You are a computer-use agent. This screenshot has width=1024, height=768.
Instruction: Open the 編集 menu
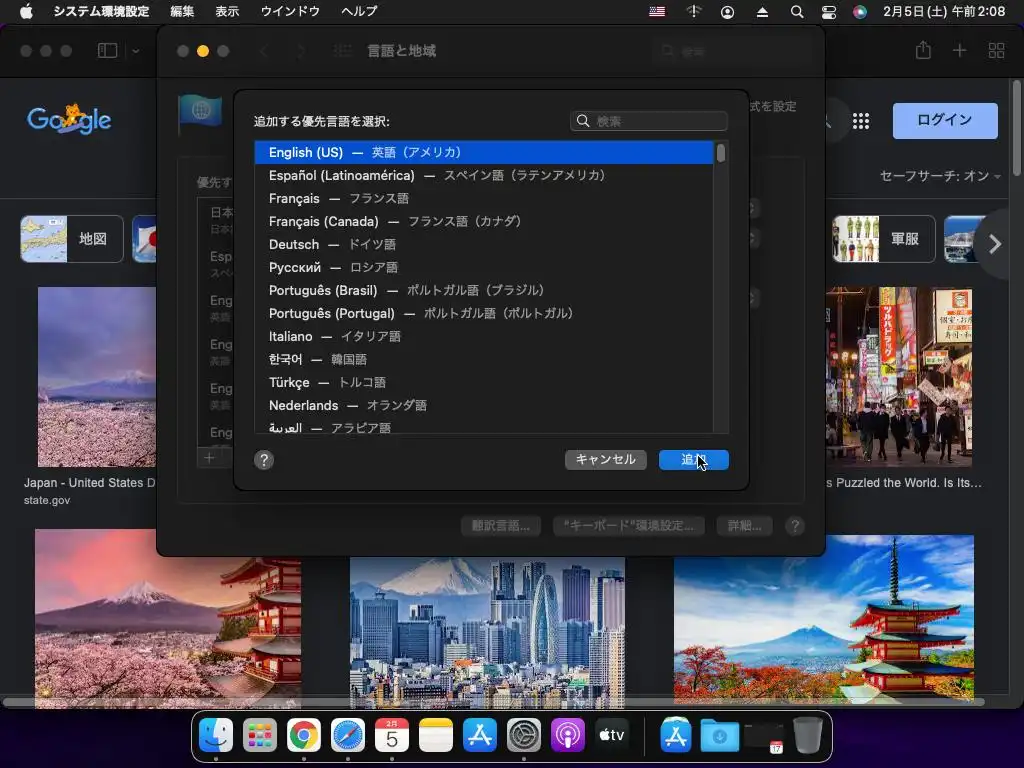(182, 11)
